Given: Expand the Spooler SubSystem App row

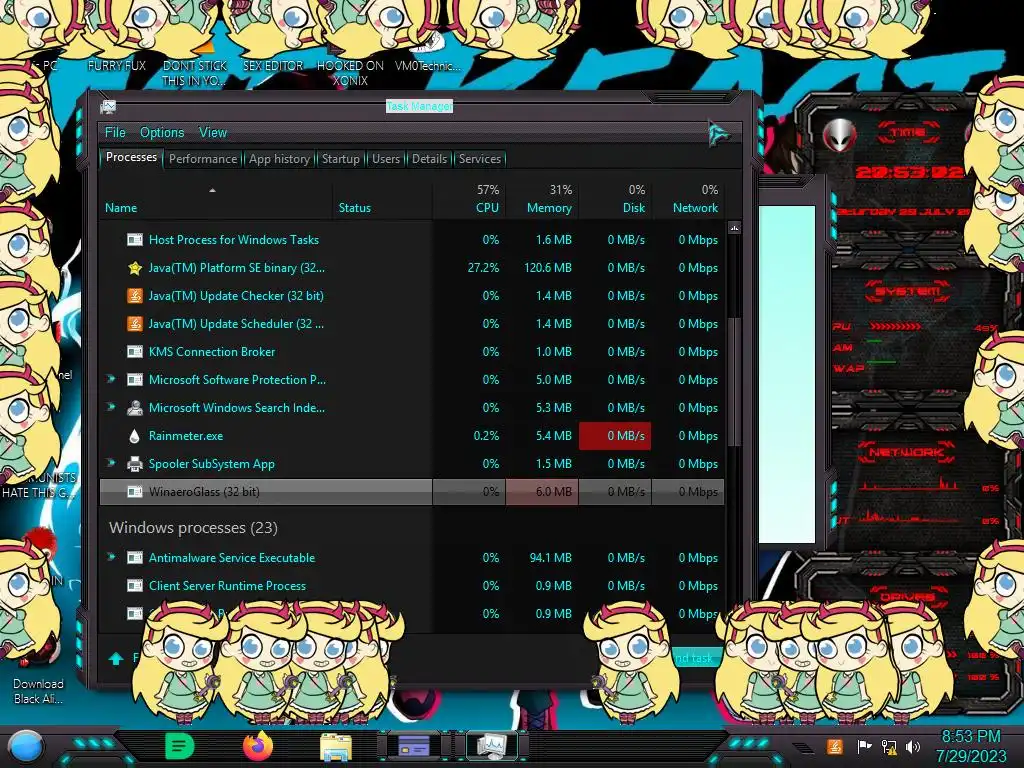Looking at the screenshot, I should click(x=111, y=463).
